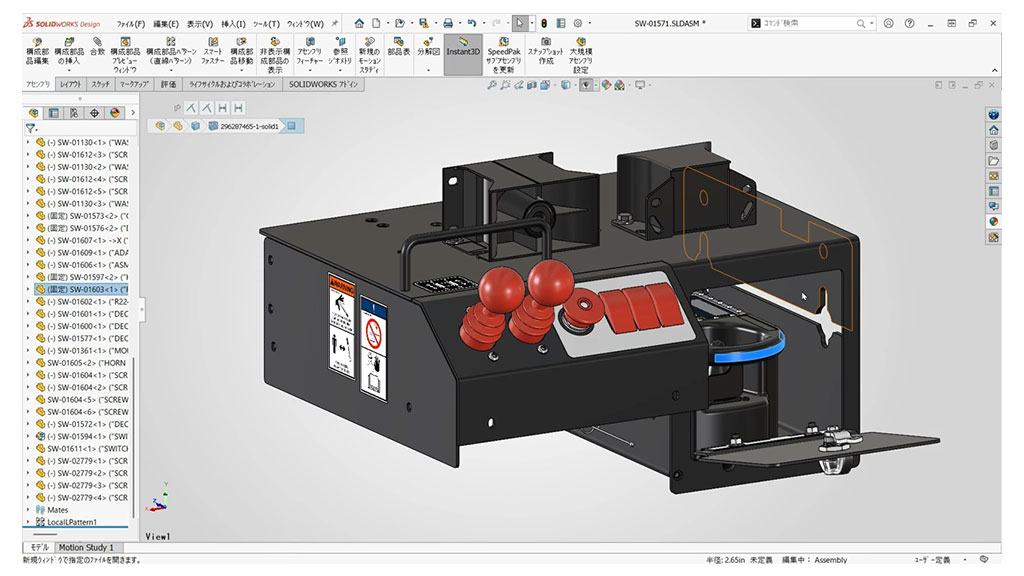
Task: Open the display style dropdown
Action: (575, 85)
